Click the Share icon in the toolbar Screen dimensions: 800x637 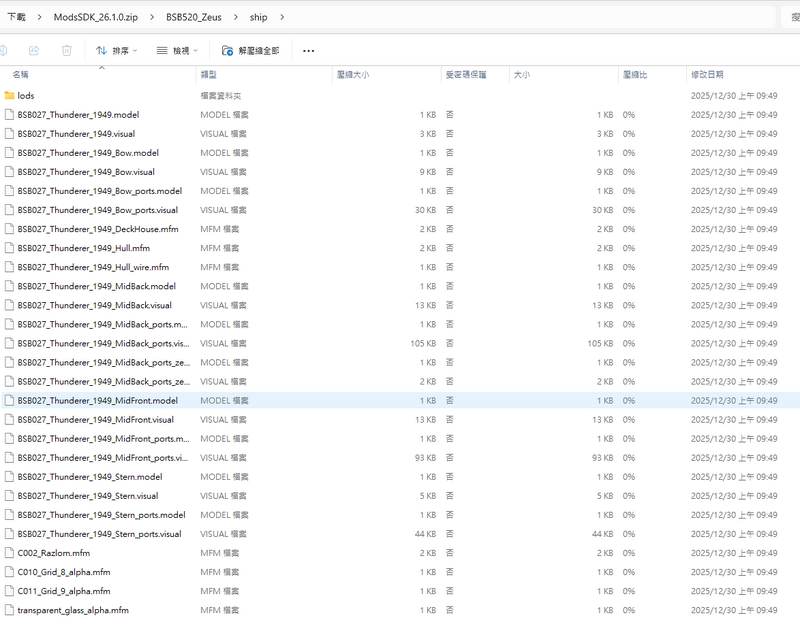point(33,50)
